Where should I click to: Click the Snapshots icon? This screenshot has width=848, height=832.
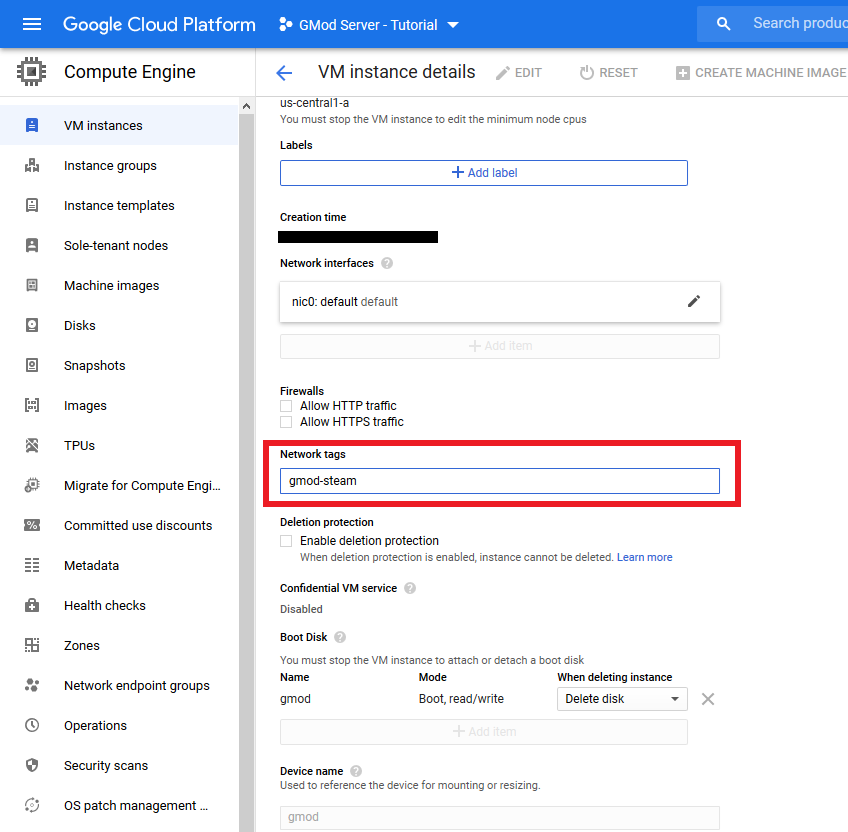32,365
